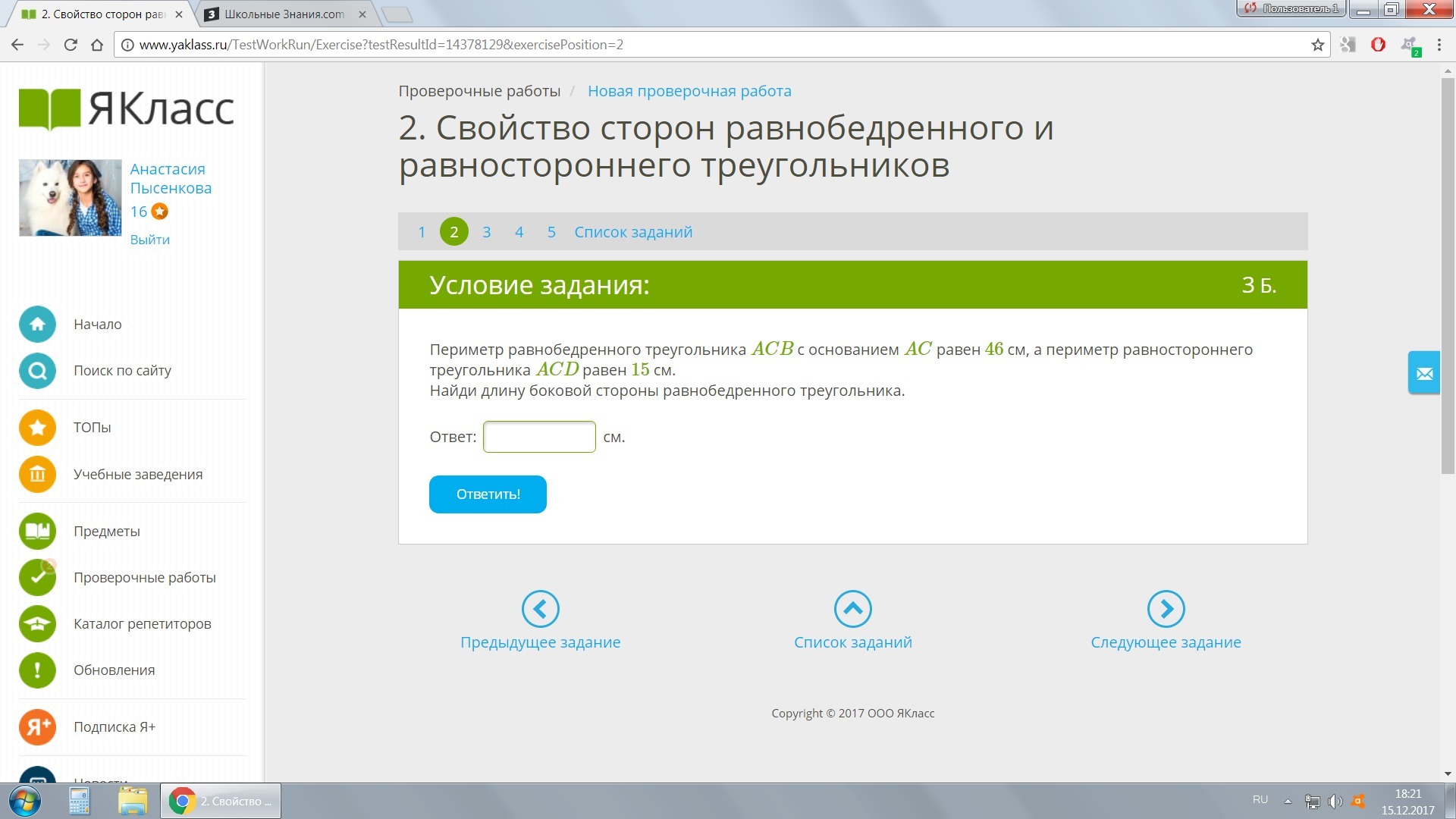Screen dimensions: 1456x819
Task: Open Список заданий up-arrow circle icon
Action: (852, 609)
